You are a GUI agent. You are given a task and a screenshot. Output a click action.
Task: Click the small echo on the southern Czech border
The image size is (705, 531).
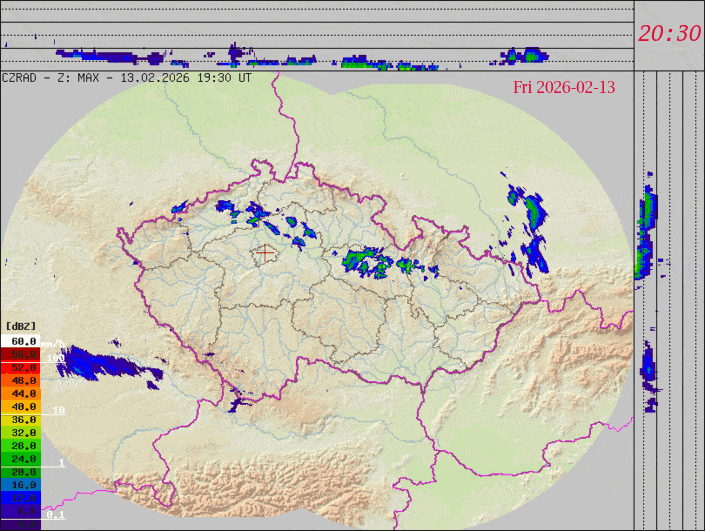click(x=239, y=404)
